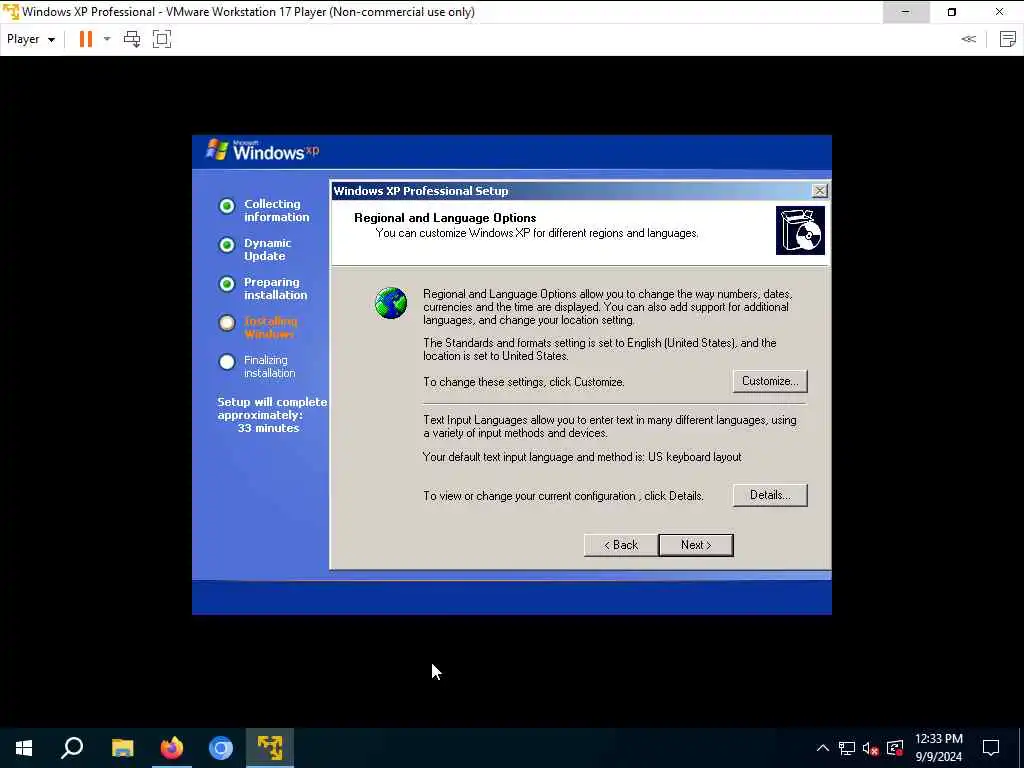Screen dimensions: 1024x768
Task: Select the VMware Player taskbar icon
Action: [x=270, y=748]
